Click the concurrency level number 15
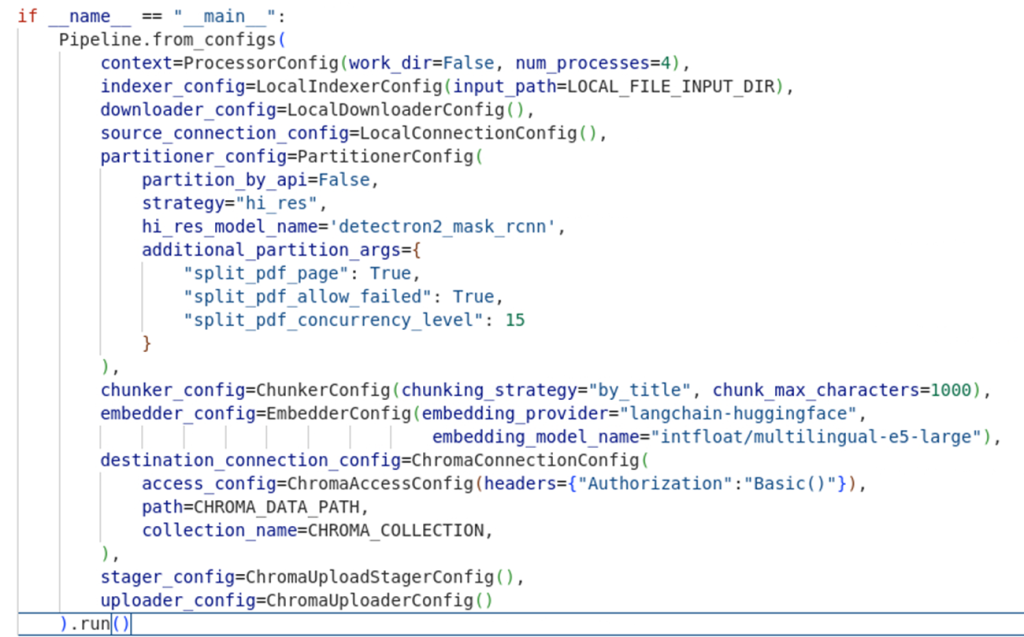 [514, 320]
